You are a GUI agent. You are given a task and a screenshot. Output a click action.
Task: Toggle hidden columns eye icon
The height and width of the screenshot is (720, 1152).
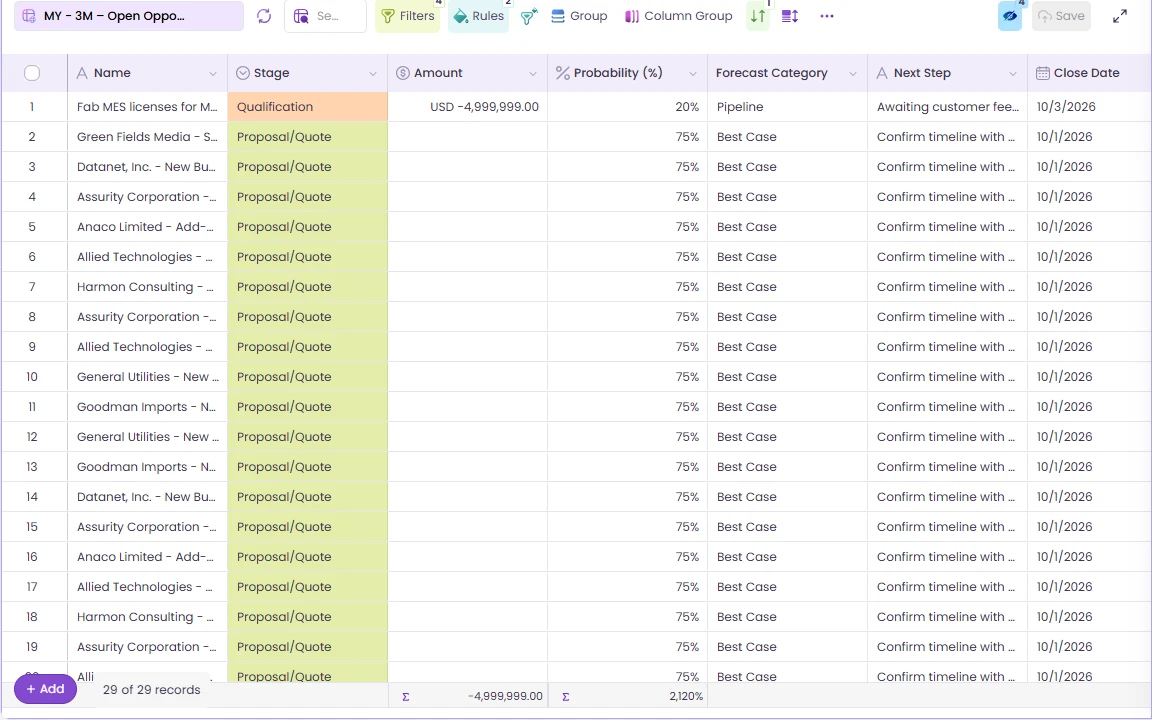(x=1010, y=16)
